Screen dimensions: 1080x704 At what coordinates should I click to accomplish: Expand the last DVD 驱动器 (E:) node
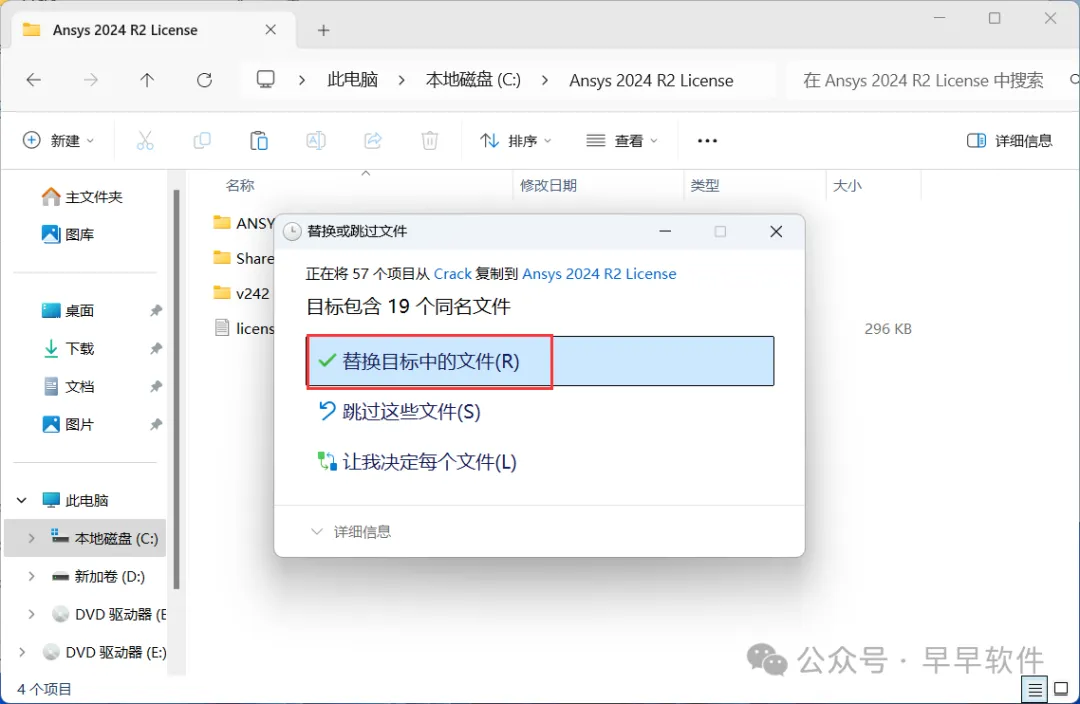tap(22, 652)
